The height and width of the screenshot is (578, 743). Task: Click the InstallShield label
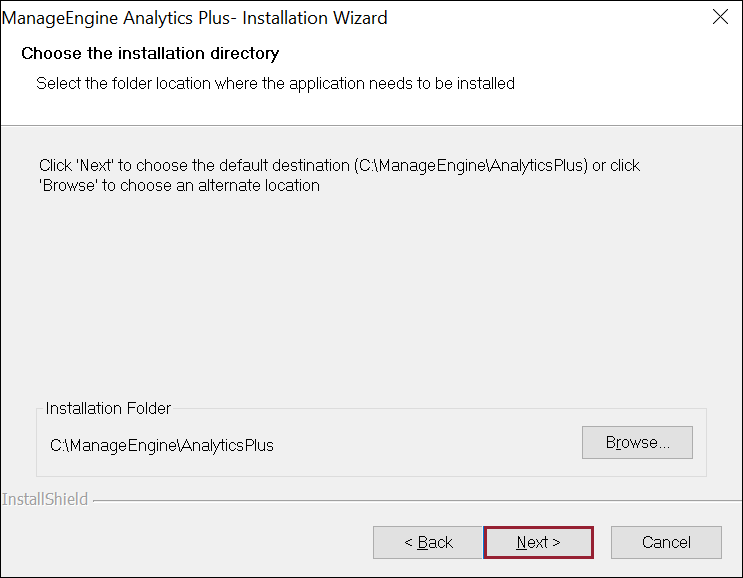45,499
